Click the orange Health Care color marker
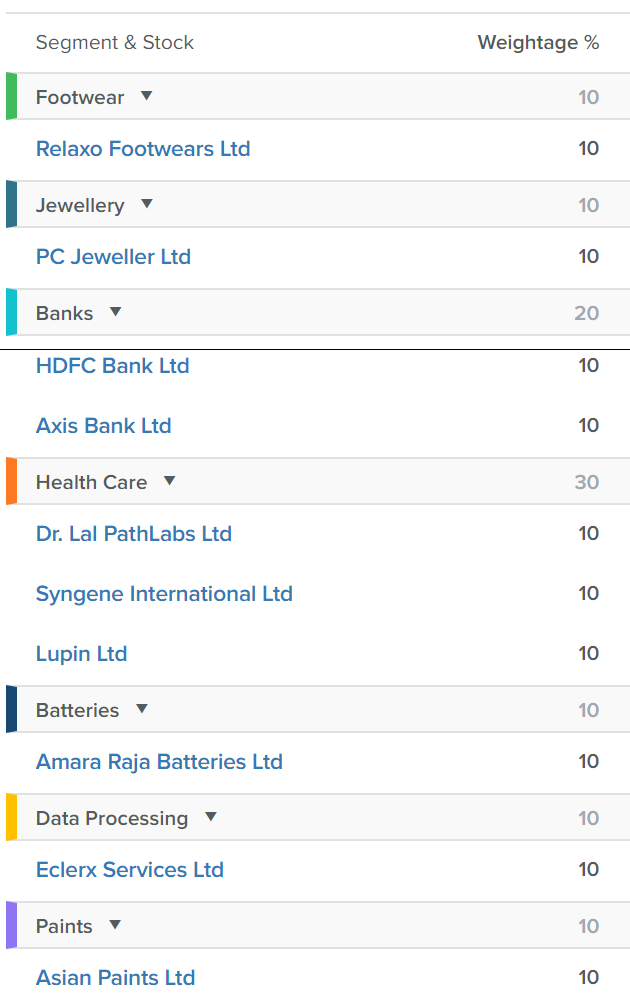The image size is (630, 1006). tap(12, 481)
